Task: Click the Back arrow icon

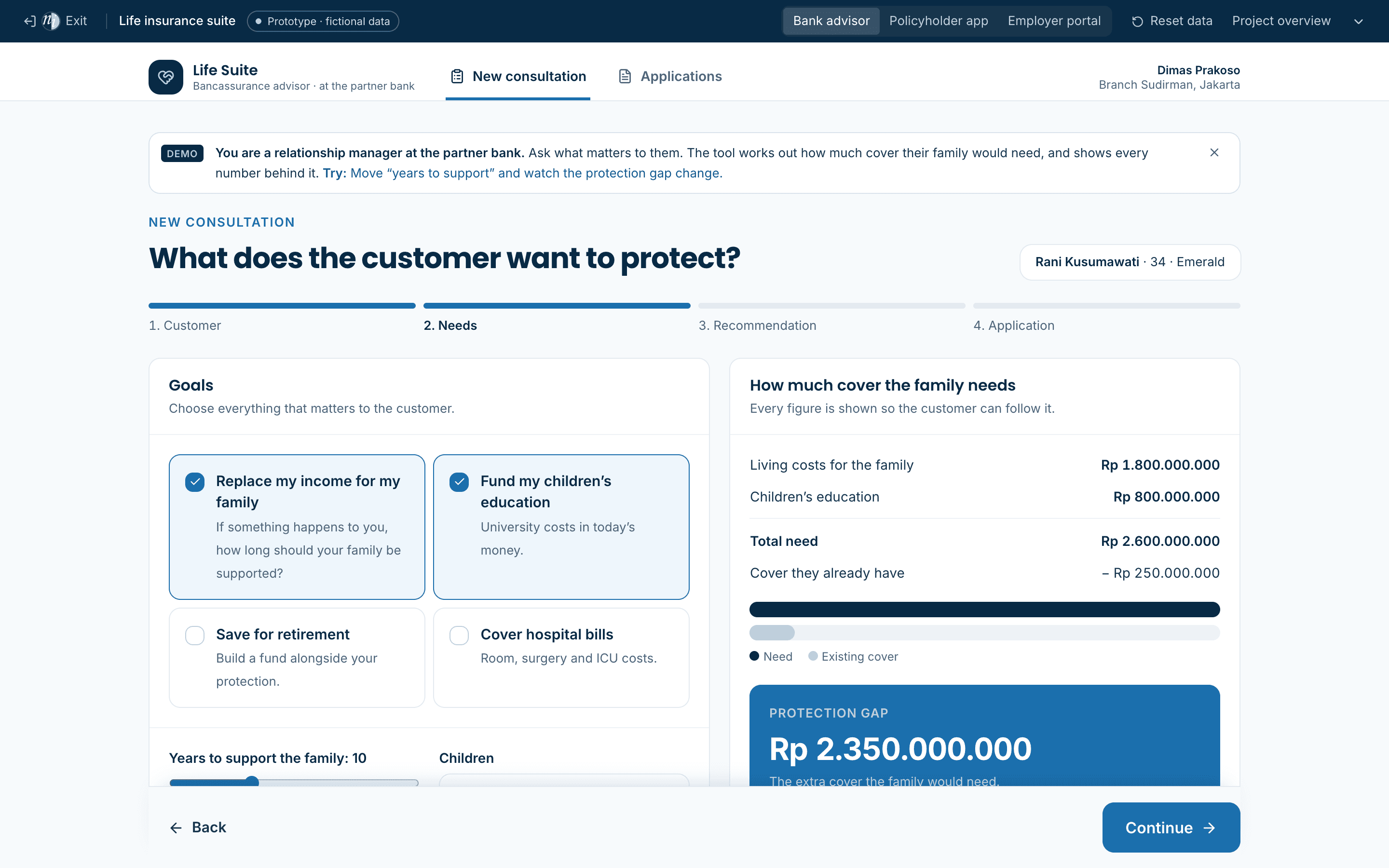Action: [176, 827]
